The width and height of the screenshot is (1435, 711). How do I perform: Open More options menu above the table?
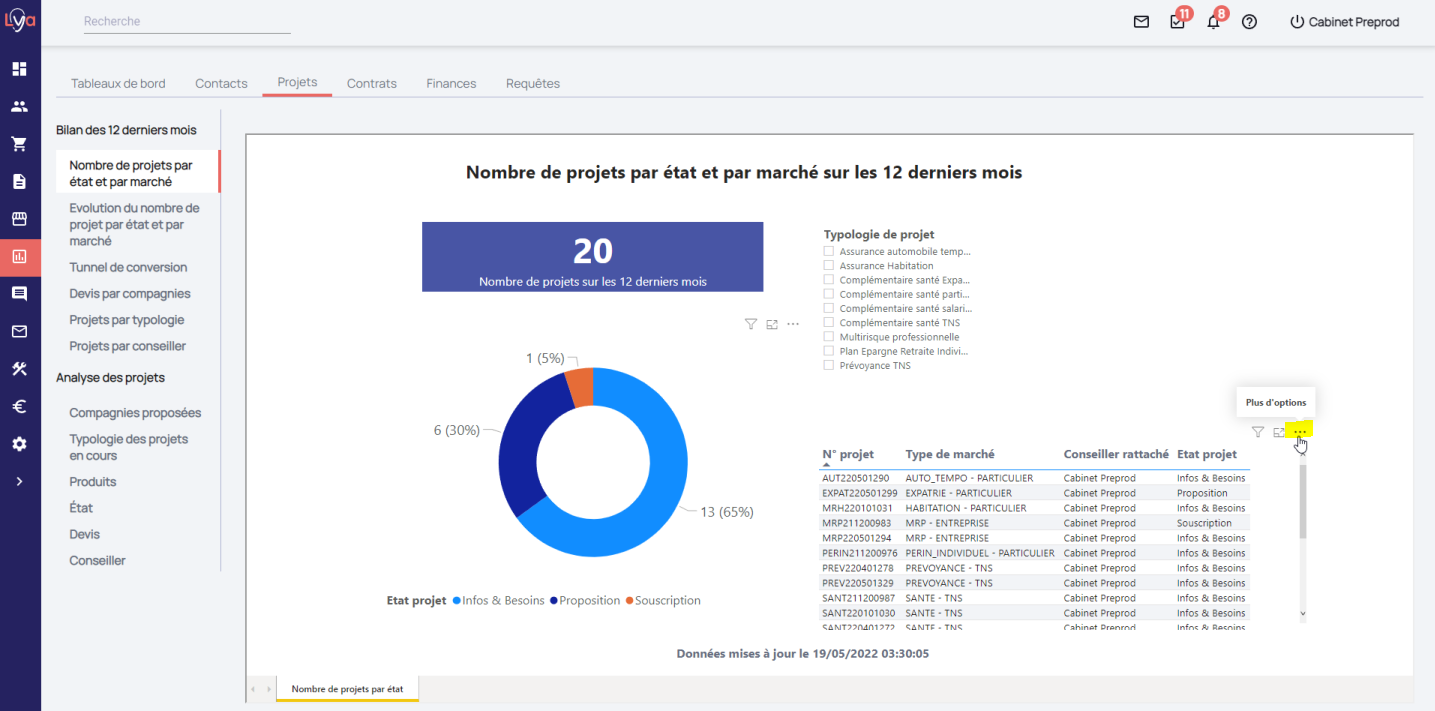coord(1300,432)
